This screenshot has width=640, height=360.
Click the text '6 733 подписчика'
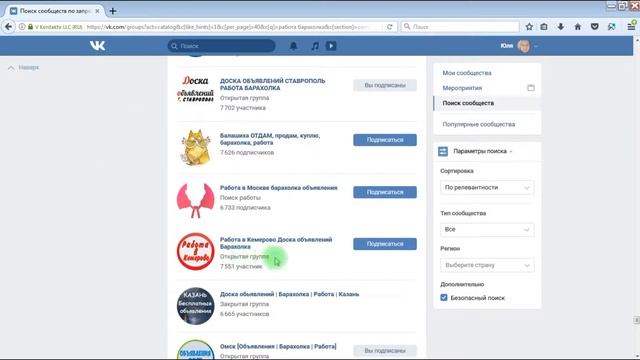pos(245,208)
